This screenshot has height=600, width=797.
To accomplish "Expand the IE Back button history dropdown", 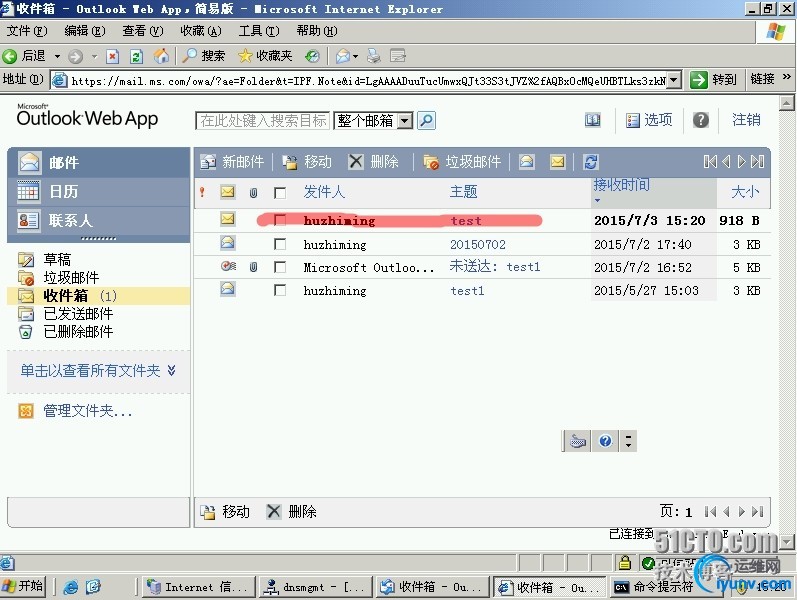I will pos(57,56).
